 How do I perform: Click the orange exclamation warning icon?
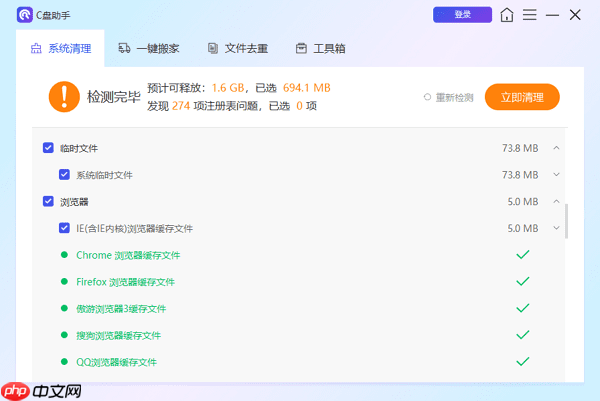pos(64,97)
